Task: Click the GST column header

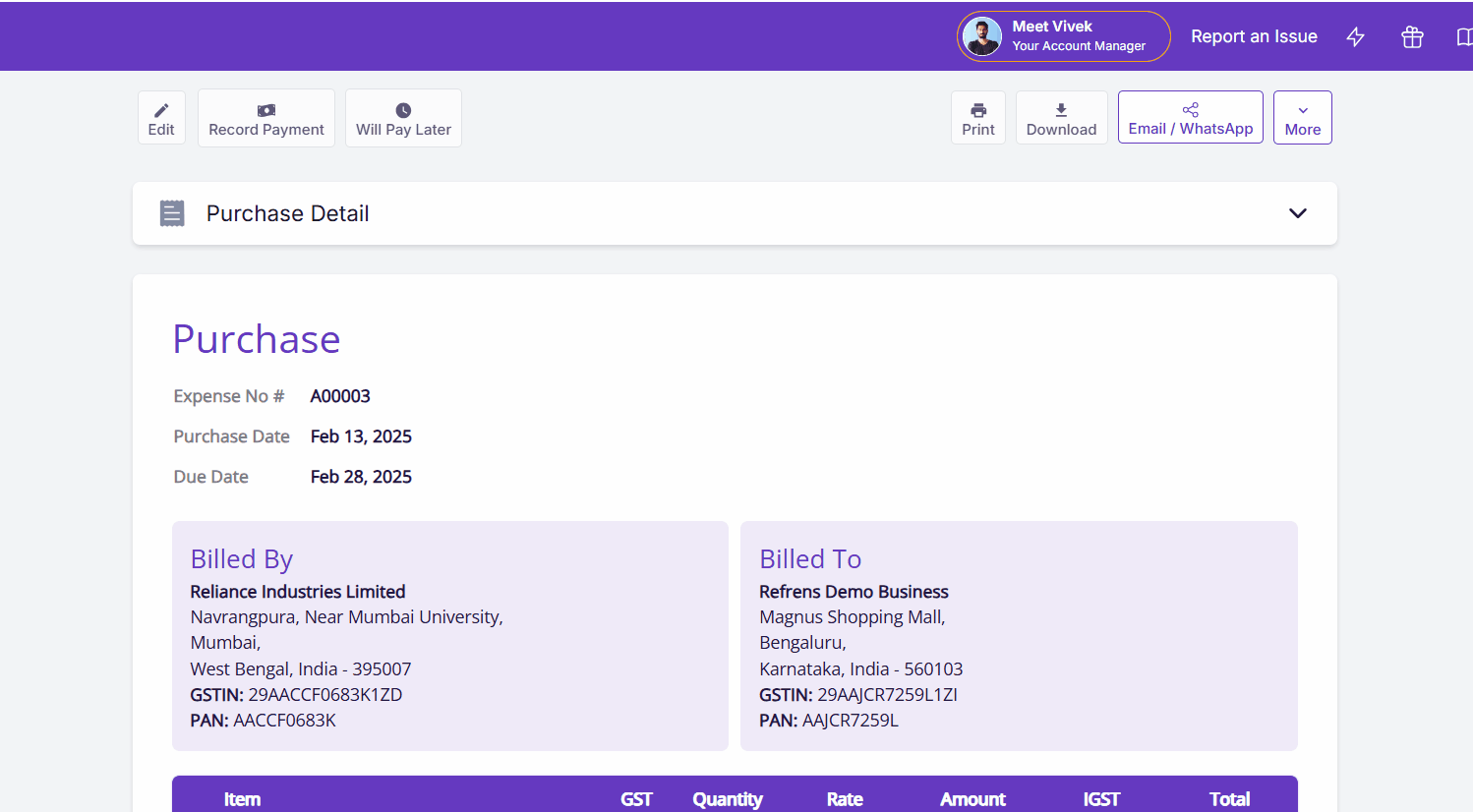Action: [636, 799]
